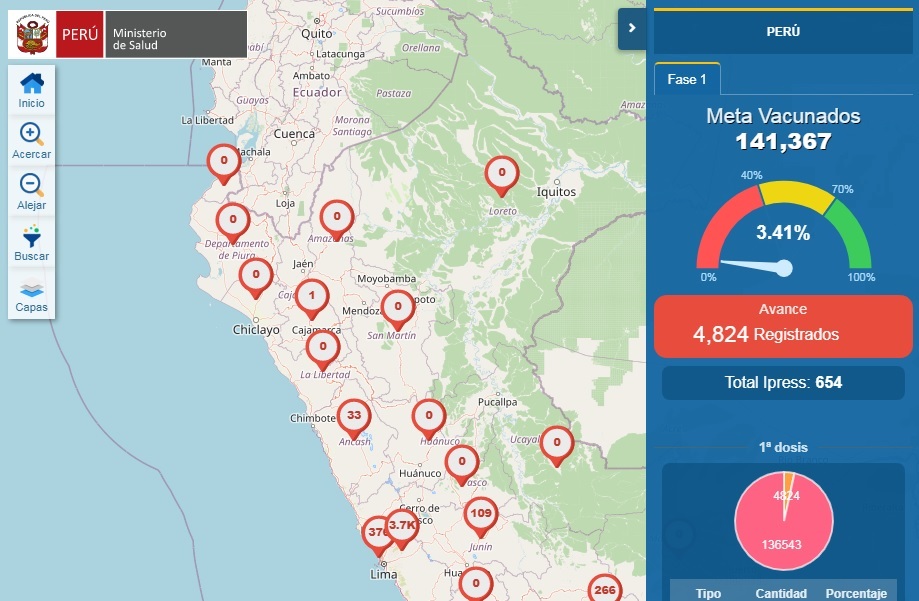Image resolution: width=919 pixels, height=601 pixels.
Task: Click the Tipo column header
Action: (x=708, y=593)
